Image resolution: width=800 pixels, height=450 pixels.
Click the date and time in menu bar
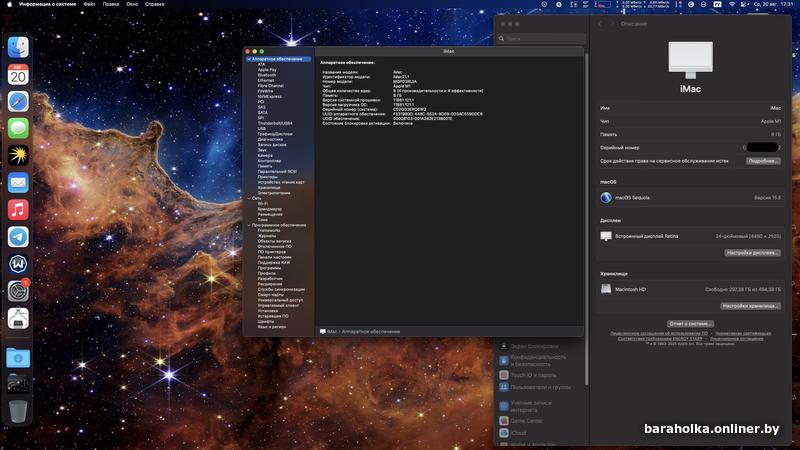(x=773, y=4)
